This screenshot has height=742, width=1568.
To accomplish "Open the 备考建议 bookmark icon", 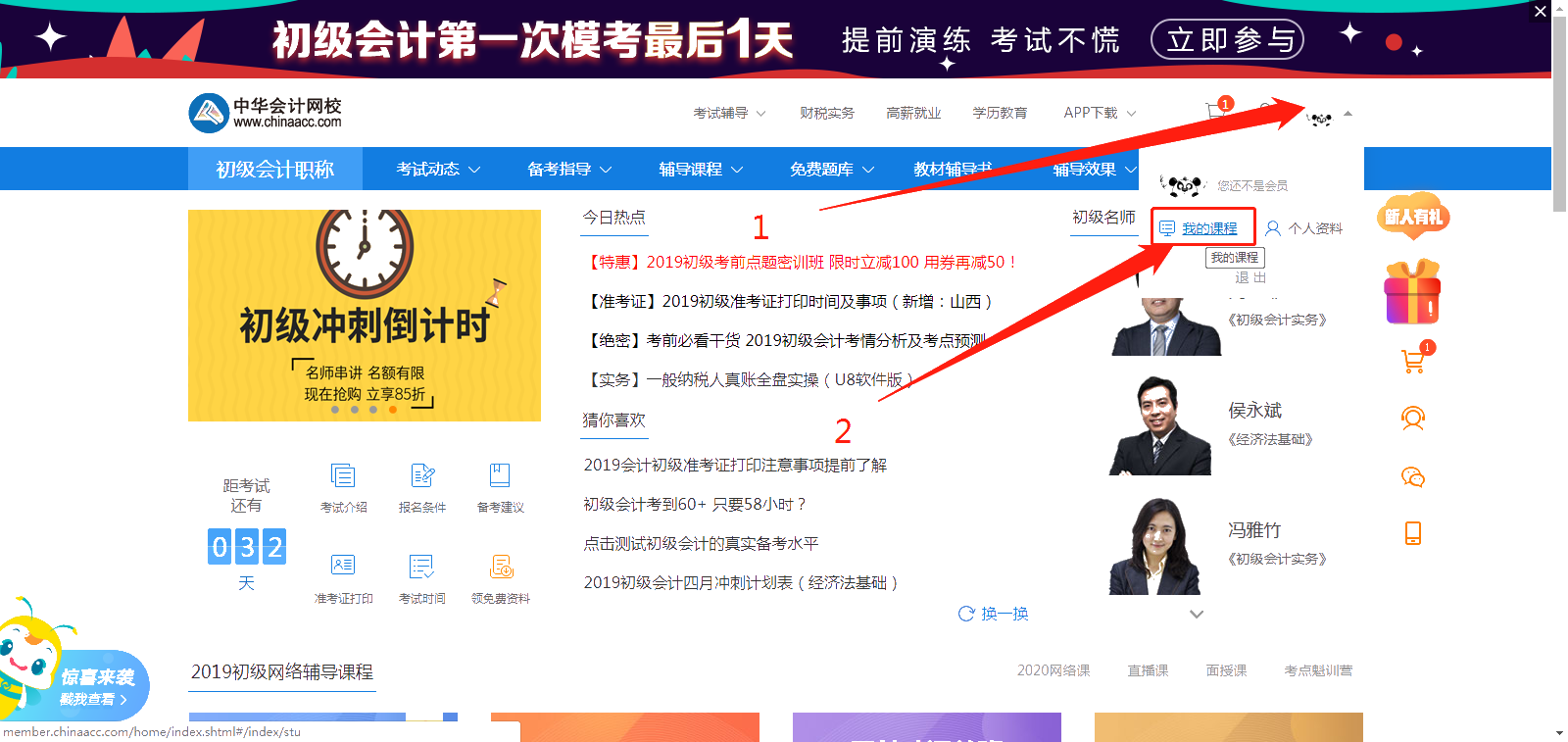I will [500, 476].
